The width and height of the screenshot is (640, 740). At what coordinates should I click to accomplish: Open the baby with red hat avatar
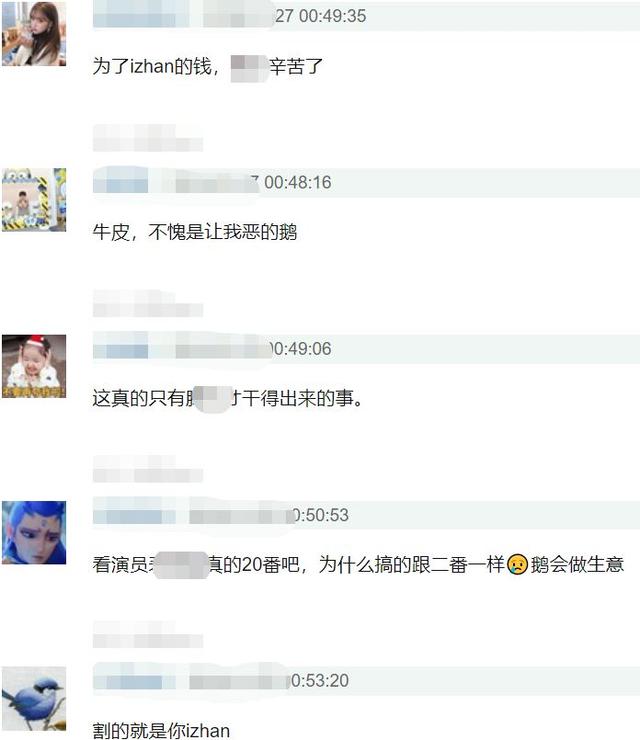point(34,366)
